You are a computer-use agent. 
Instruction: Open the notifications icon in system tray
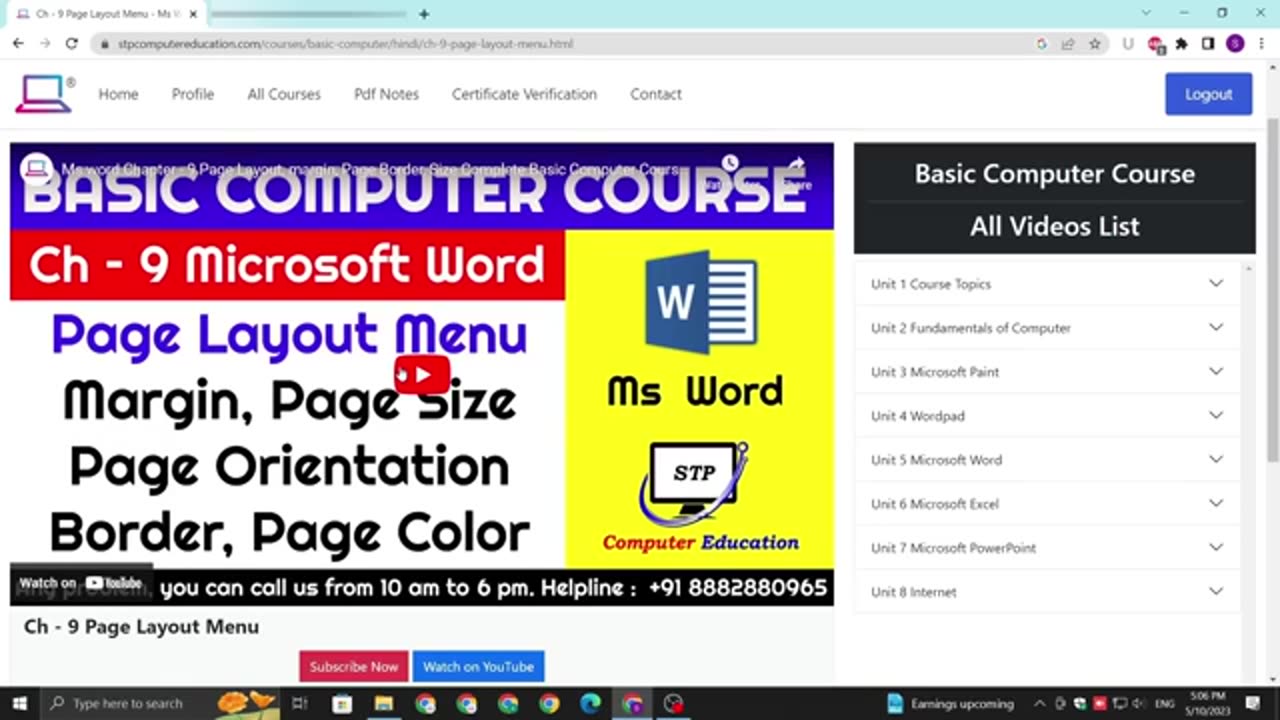tap(1253, 703)
